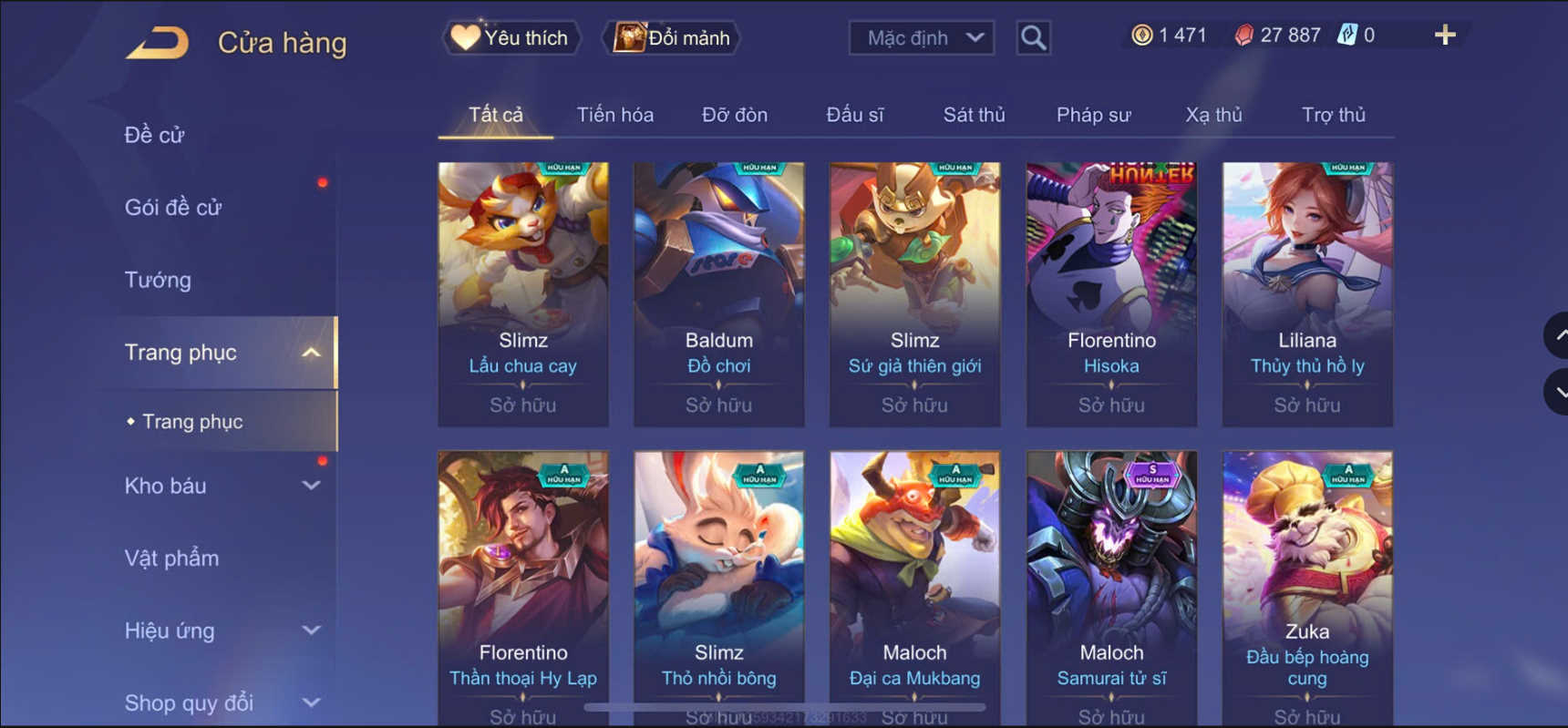
Task: Tap the gold coin balance icon
Action: (1141, 36)
